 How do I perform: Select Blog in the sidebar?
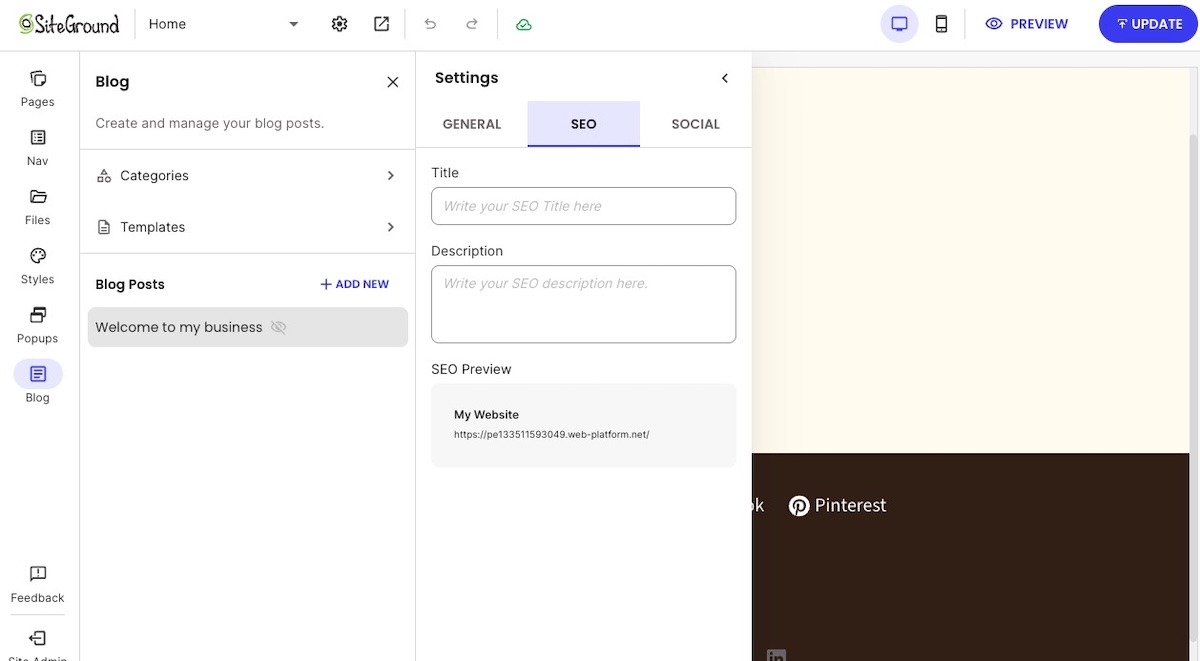coord(38,383)
